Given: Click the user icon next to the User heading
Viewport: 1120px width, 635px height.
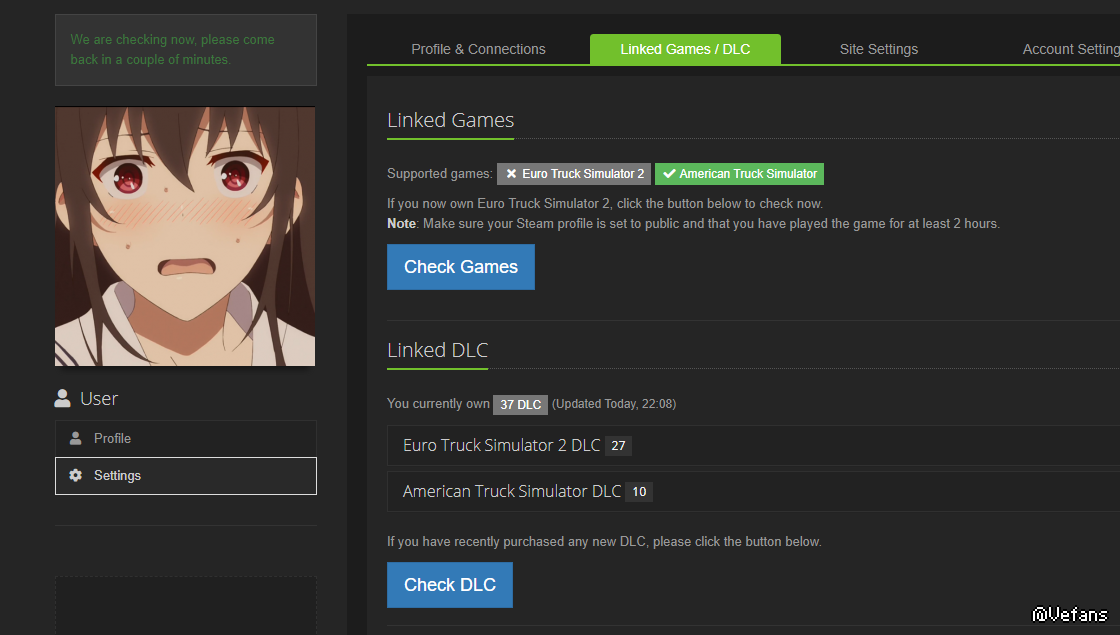Looking at the screenshot, I should 63,399.
